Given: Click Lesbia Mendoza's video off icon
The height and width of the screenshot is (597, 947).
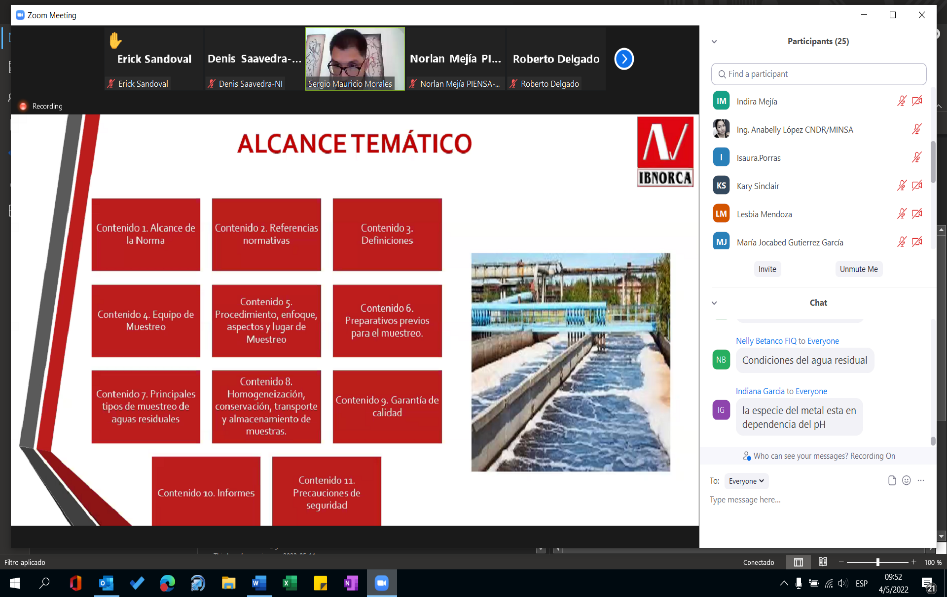Looking at the screenshot, I should pyautogui.click(x=917, y=213).
